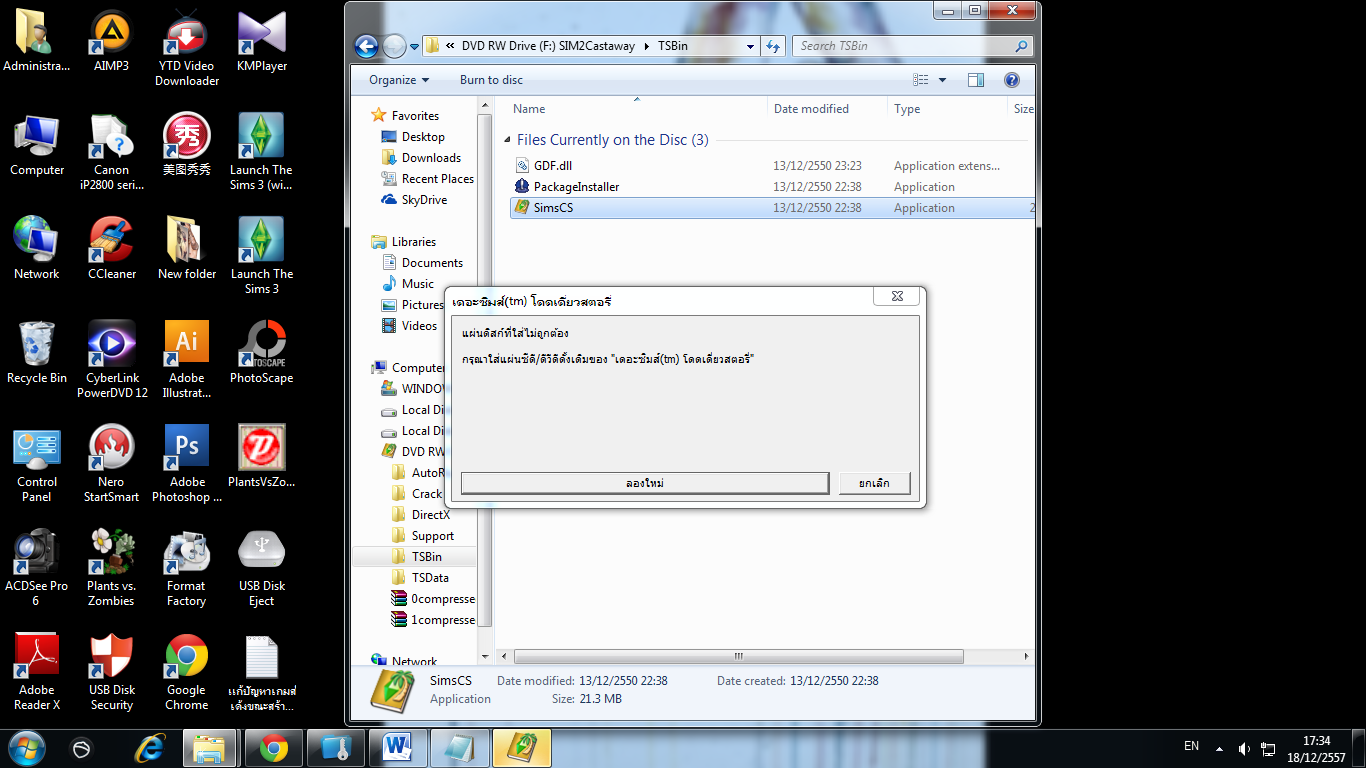Image resolution: width=1366 pixels, height=768 pixels.
Task: Select the TSData folder in tree
Action: coord(430,578)
